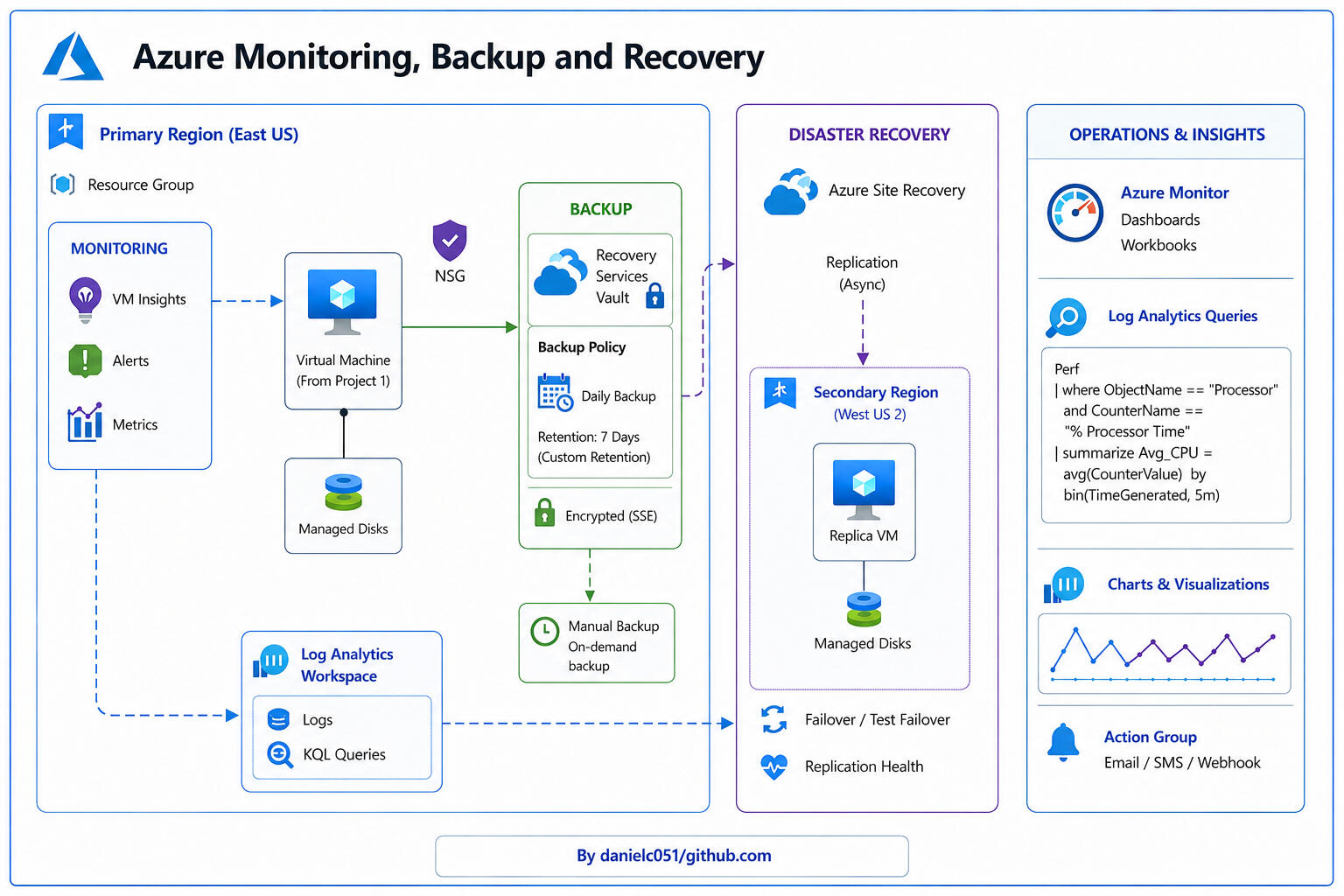Click the Secondary Region heading

coord(876,392)
